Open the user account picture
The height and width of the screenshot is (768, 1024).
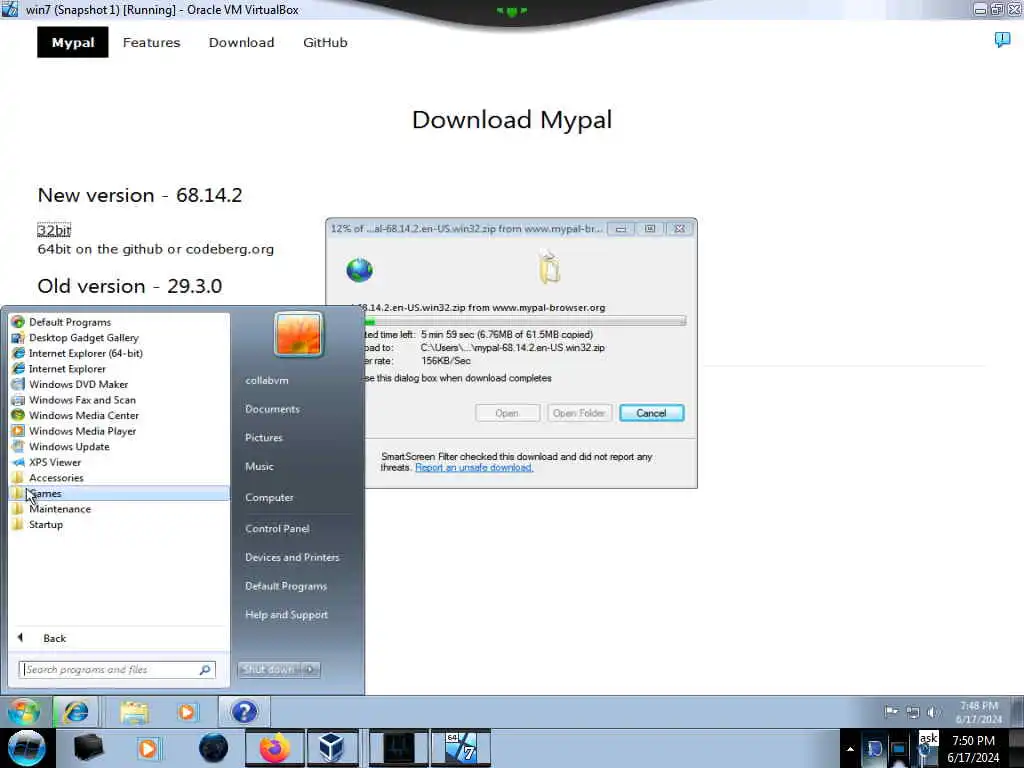point(298,334)
